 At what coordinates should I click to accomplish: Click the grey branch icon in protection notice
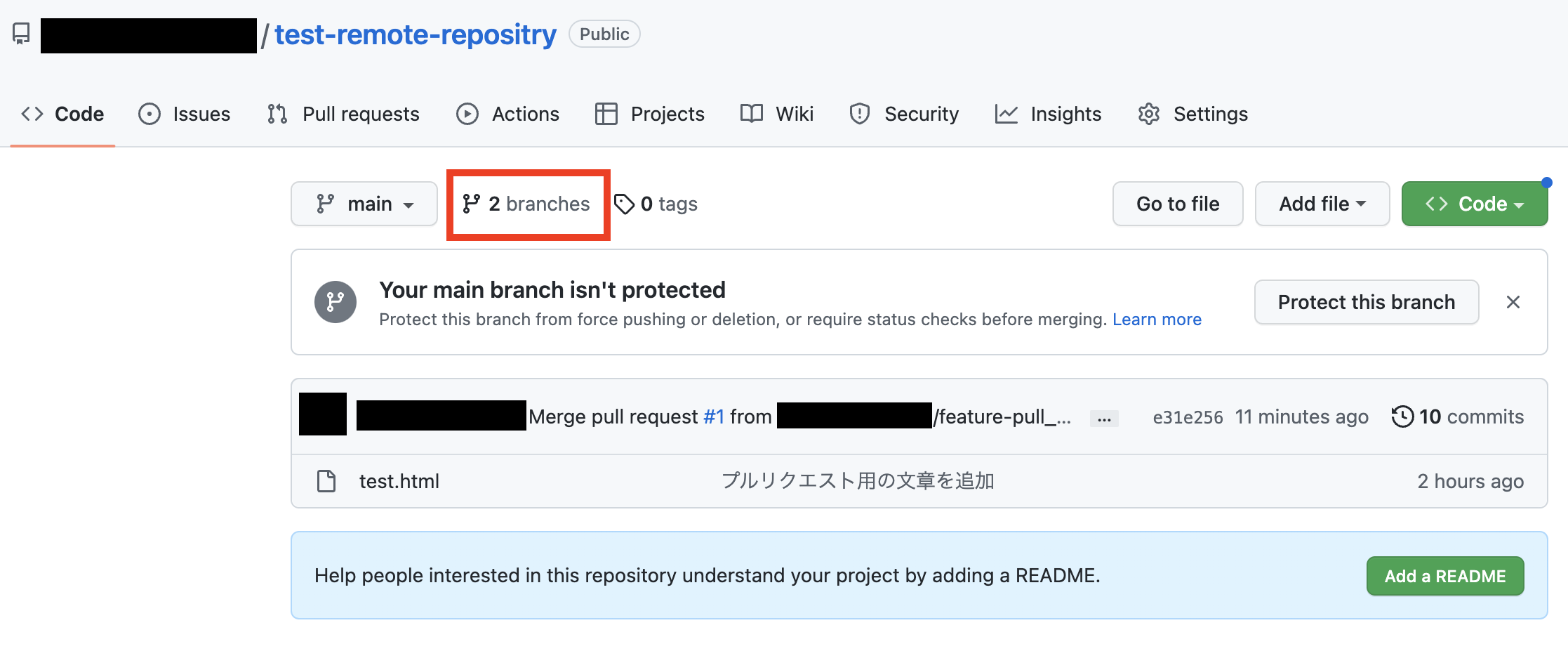335,302
